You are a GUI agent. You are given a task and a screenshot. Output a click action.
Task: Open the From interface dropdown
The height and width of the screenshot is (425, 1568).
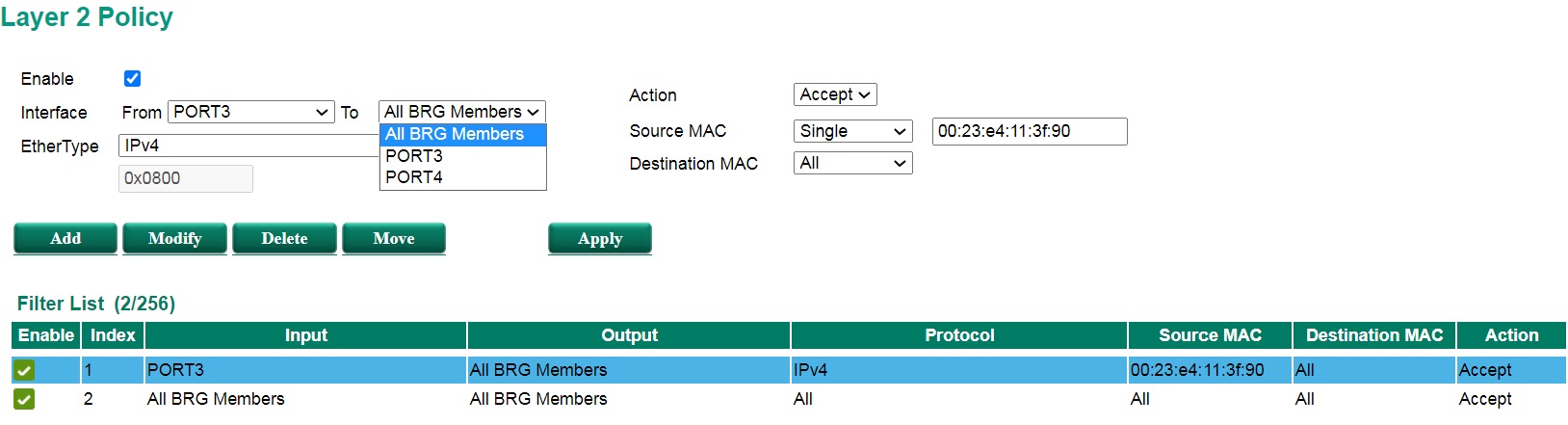coord(251,112)
